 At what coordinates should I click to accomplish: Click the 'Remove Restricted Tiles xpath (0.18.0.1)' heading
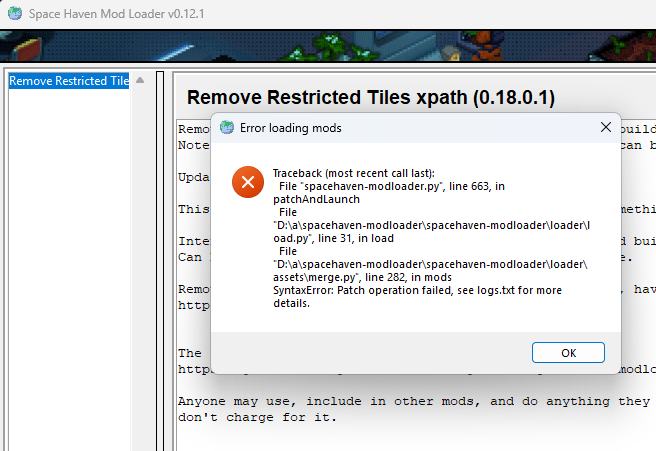pos(371,97)
